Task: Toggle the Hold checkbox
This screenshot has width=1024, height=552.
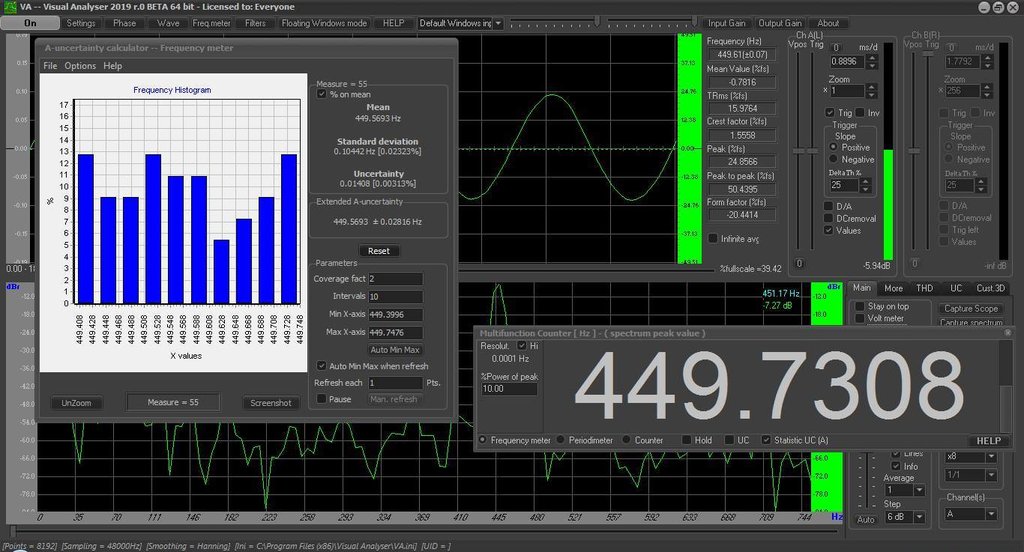Action: point(686,440)
